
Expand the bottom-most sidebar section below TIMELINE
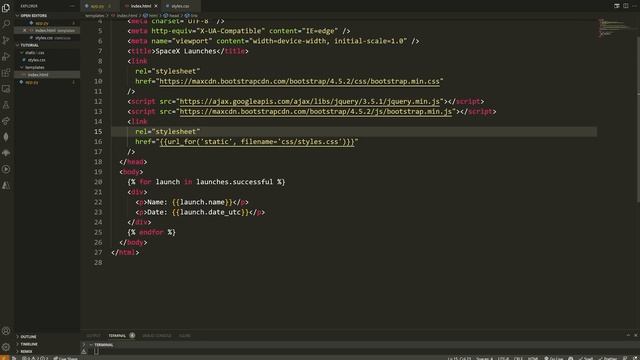click(x=47, y=351)
